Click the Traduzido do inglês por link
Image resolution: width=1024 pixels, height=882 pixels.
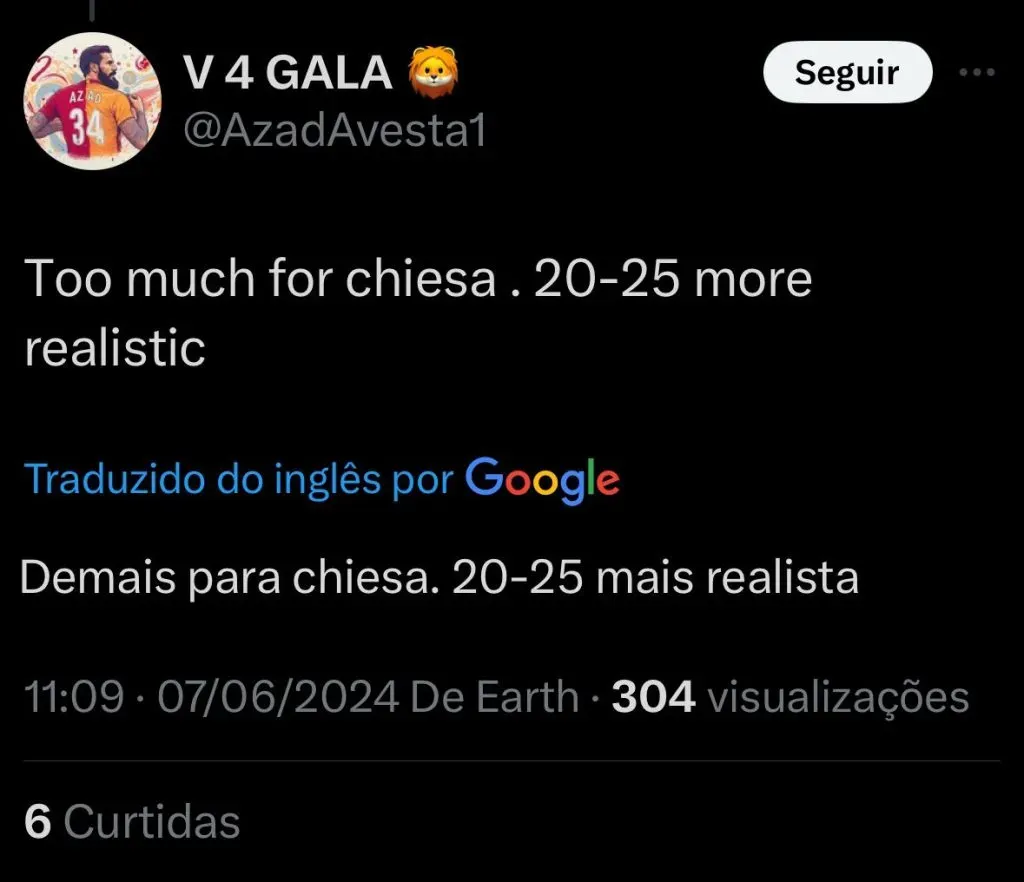pos(238,479)
